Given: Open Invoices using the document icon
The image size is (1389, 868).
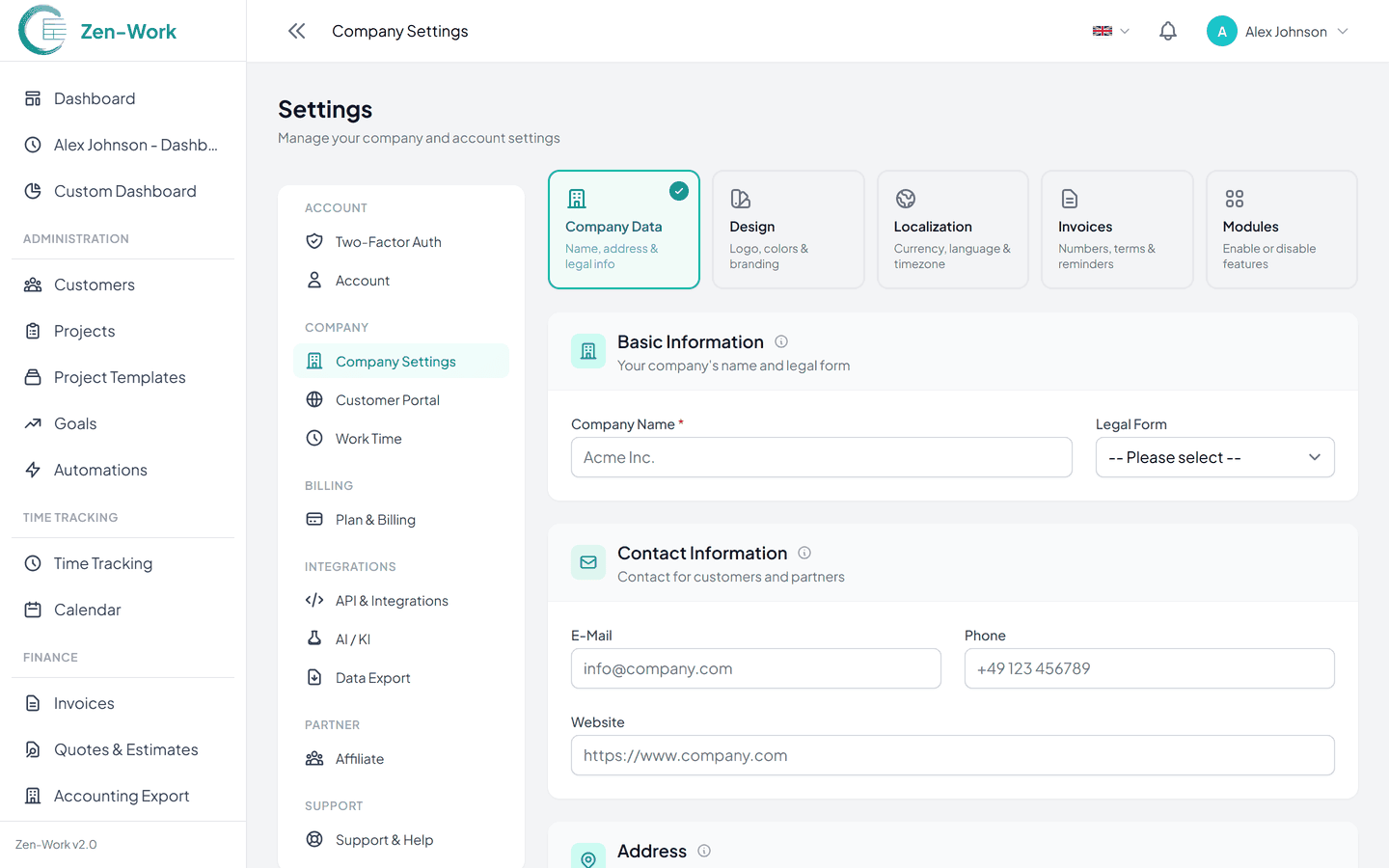Looking at the screenshot, I should [31, 703].
